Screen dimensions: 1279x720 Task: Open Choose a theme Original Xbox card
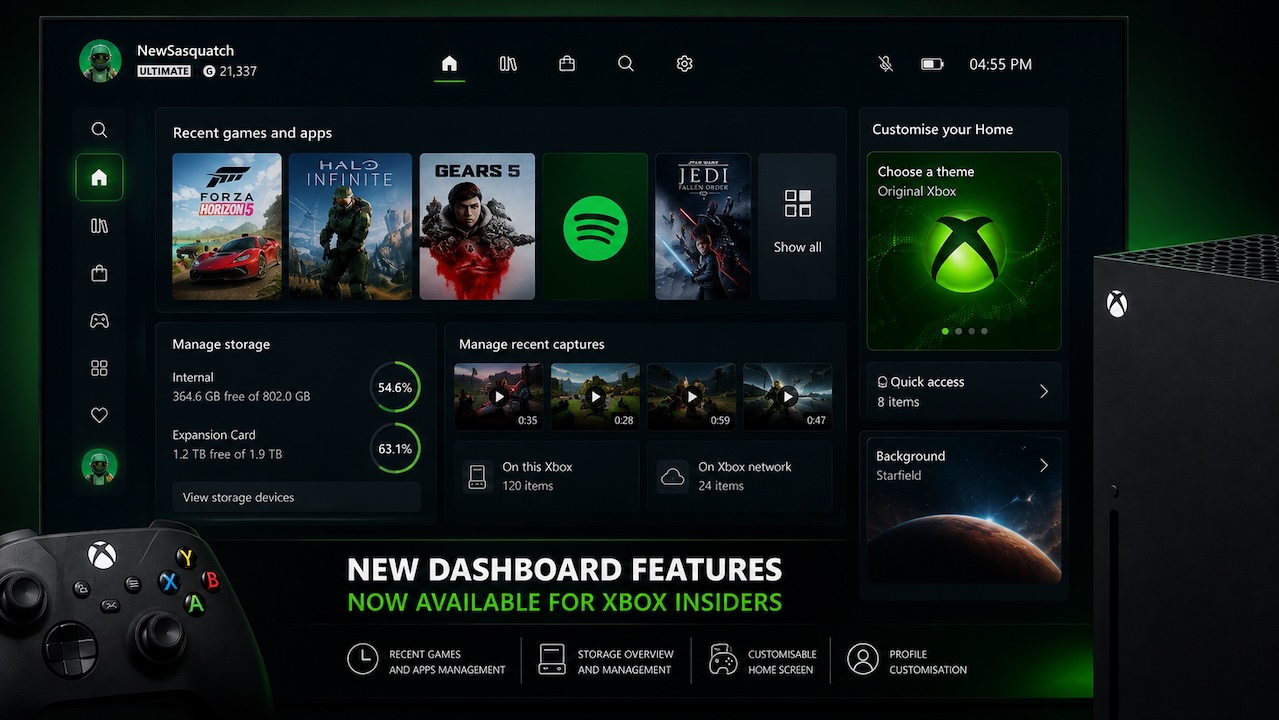(x=963, y=251)
